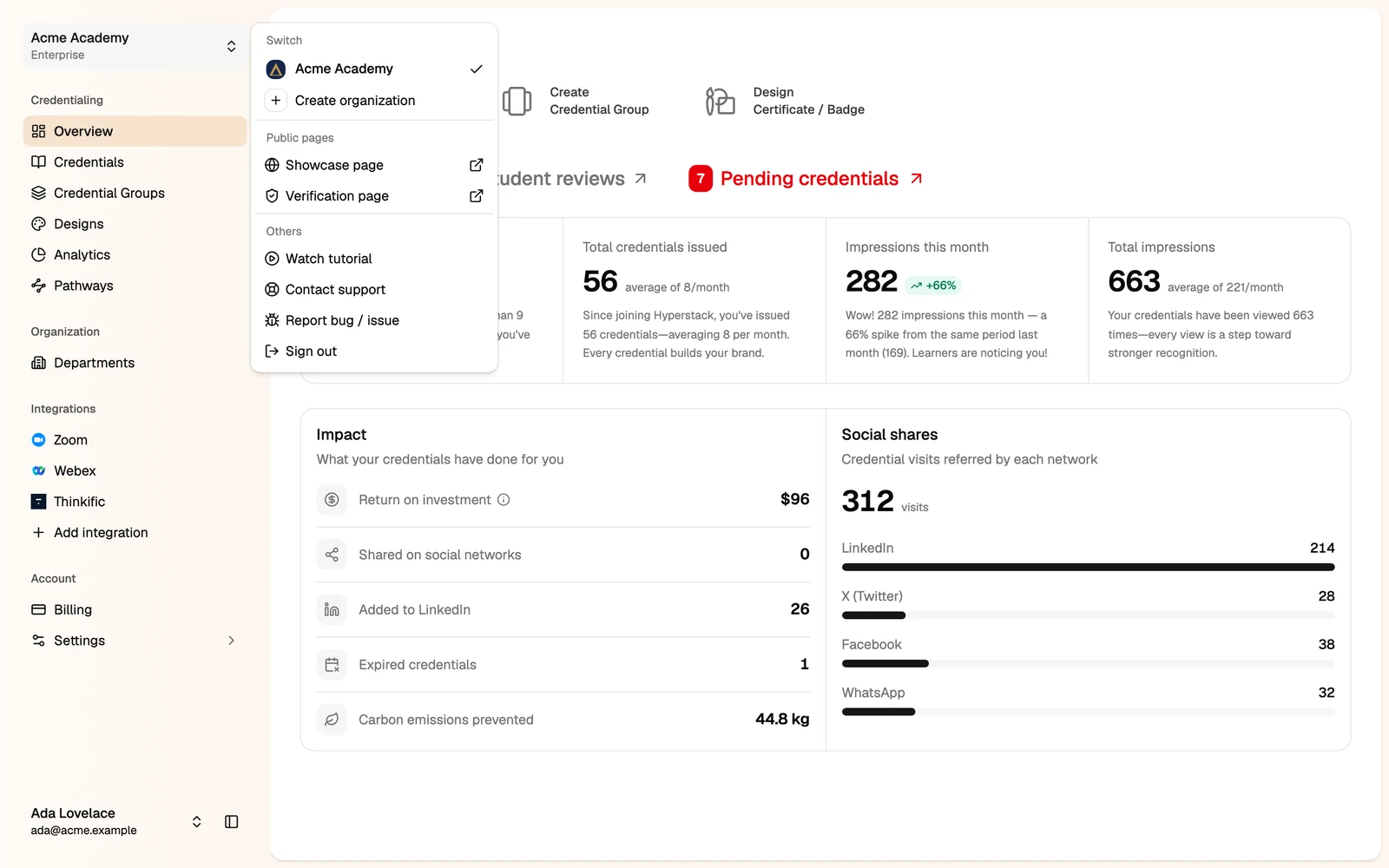Open the Zoom integration
This screenshot has height=868, width=1389.
coord(135,440)
